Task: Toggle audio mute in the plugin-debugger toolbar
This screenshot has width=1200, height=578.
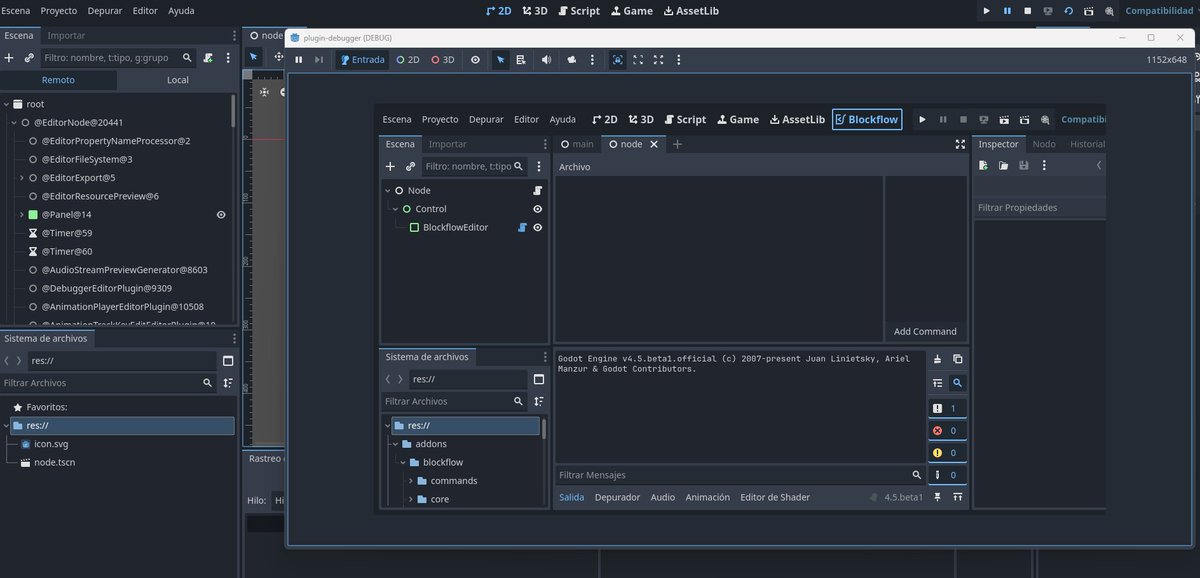Action: pos(546,60)
